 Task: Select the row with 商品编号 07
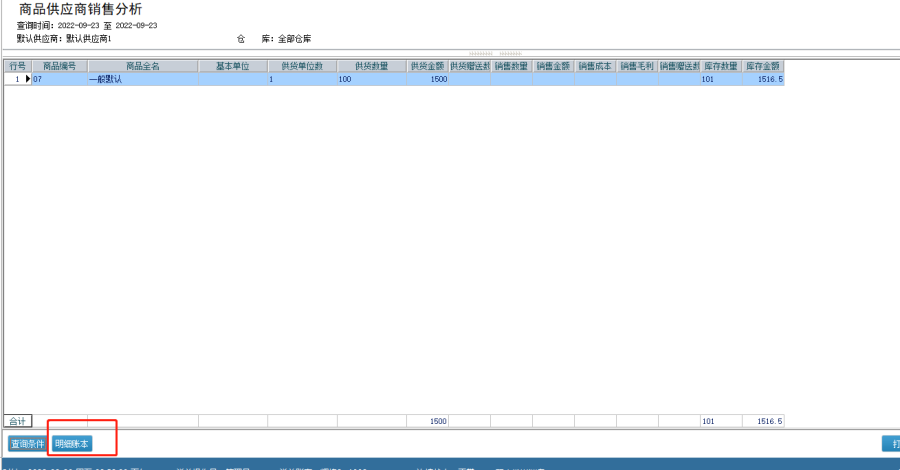(x=60, y=78)
